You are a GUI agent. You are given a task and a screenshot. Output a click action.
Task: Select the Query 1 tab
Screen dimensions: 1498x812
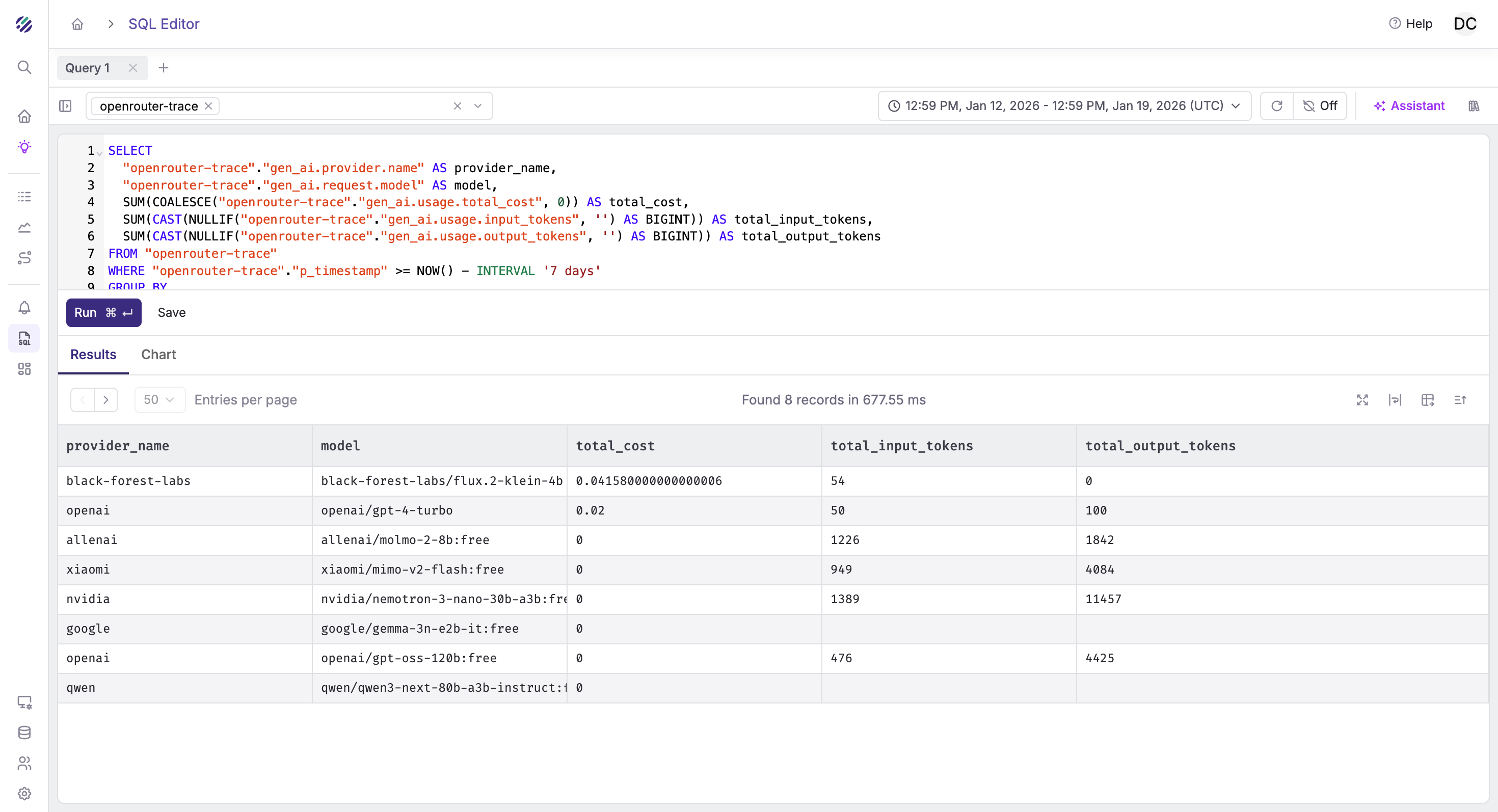tap(87, 68)
